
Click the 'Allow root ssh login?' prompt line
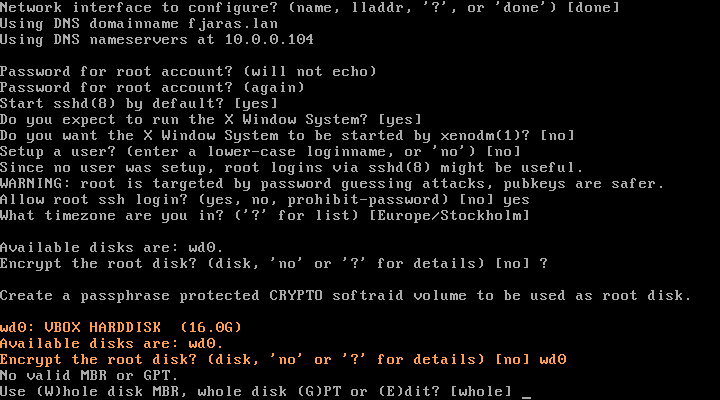265,199
